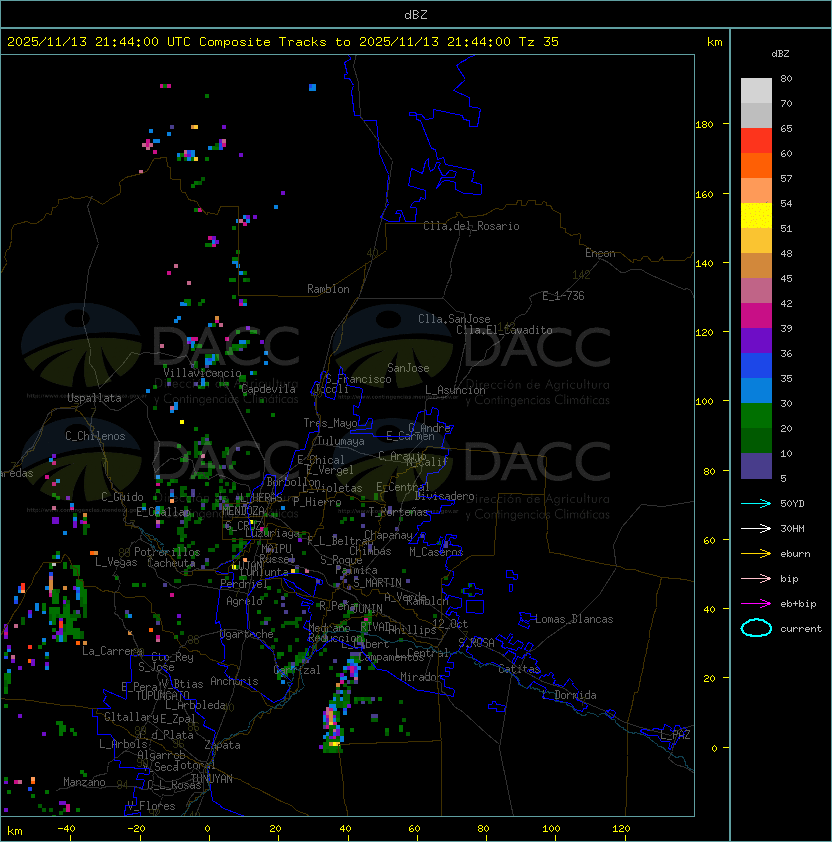Click the yellow eburn arrow in the legend
The height and width of the screenshot is (842, 832).
(756, 554)
